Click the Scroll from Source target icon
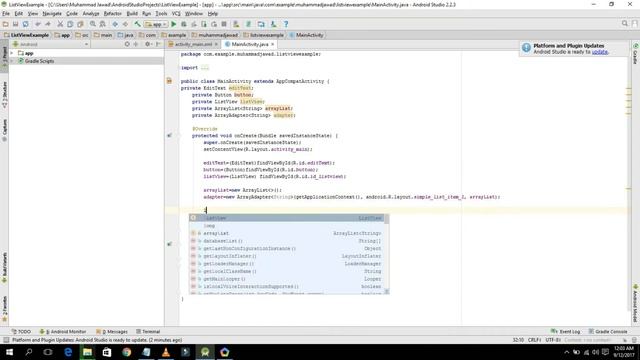Screen dimensions: 640x360 [x=127, y=44]
